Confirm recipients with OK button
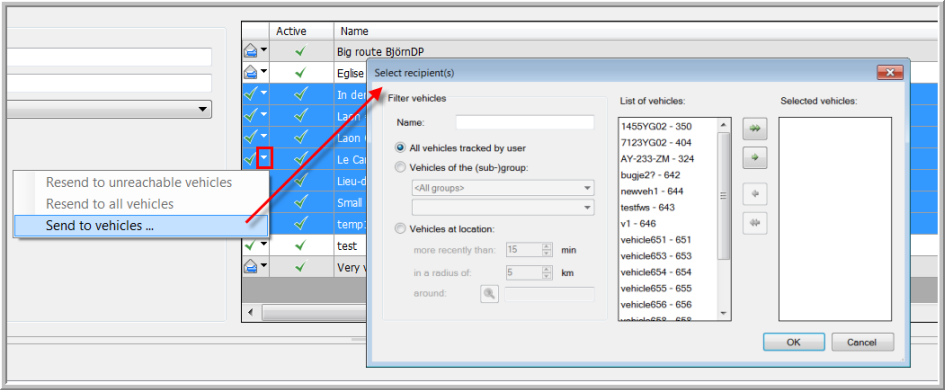 793,342
